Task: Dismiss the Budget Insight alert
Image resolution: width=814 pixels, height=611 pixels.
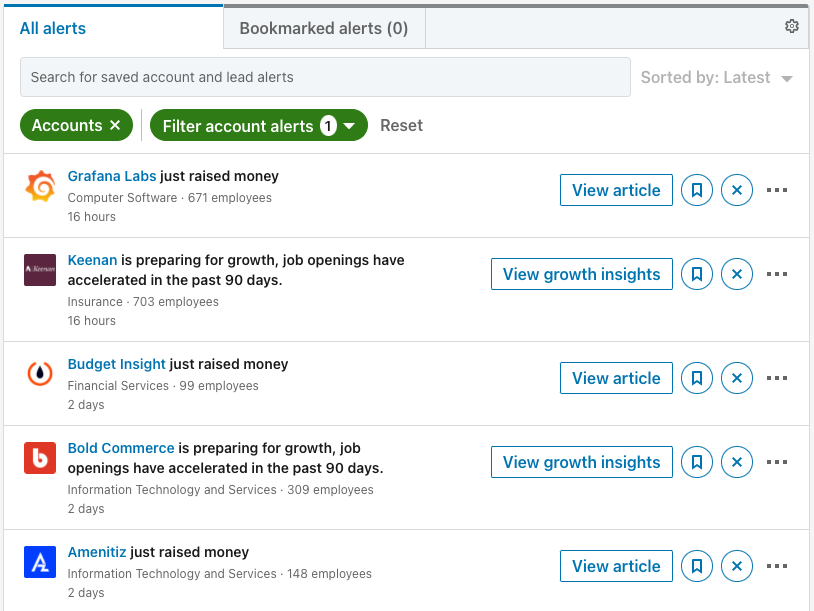Action: click(x=737, y=378)
